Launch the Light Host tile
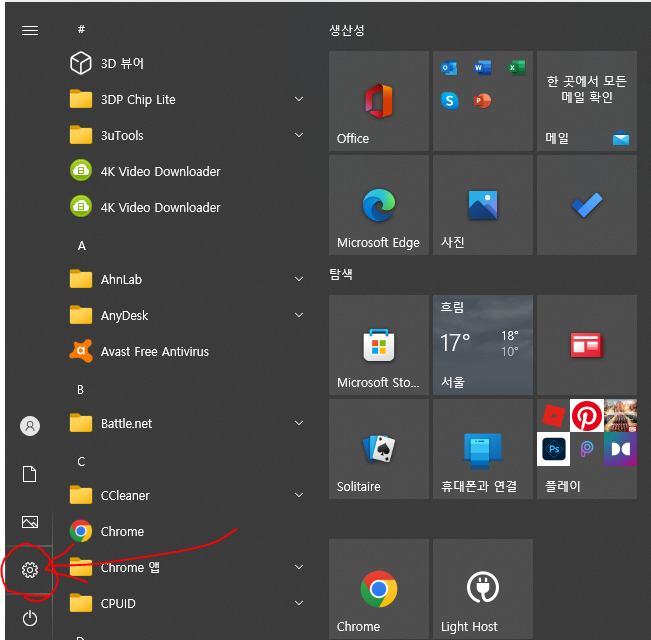The height and width of the screenshot is (640, 651). coord(483,589)
